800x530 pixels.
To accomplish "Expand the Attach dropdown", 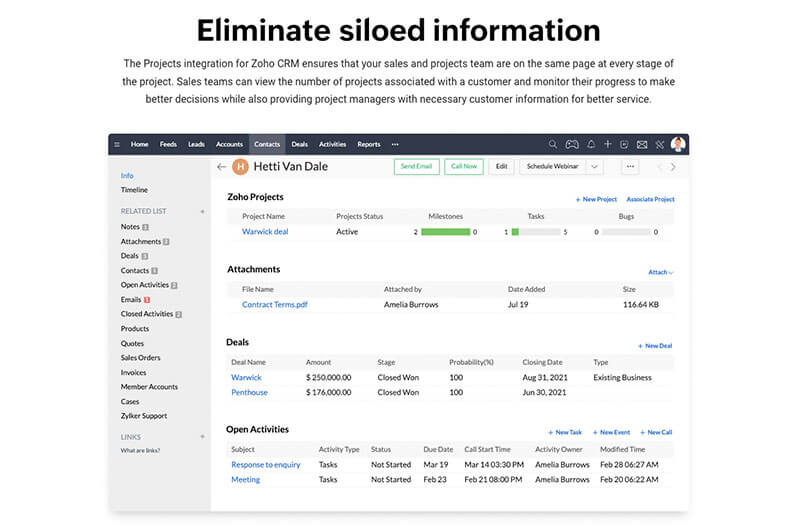I will (661, 272).
